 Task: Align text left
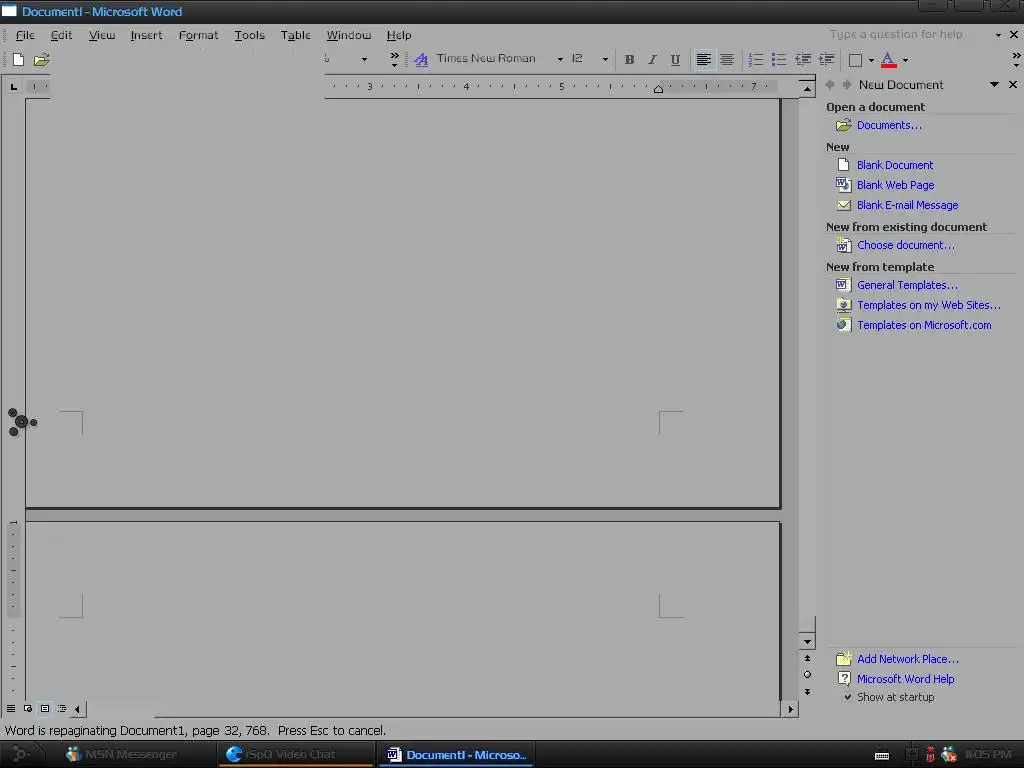pyautogui.click(x=703, y=59)
